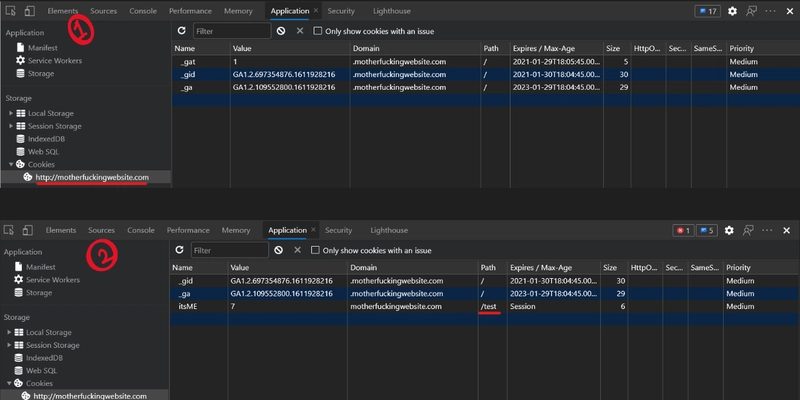Screen dimensions: 800x400
Task: Open the three-dot more menu in upper panel
Action: pos(770,11)
